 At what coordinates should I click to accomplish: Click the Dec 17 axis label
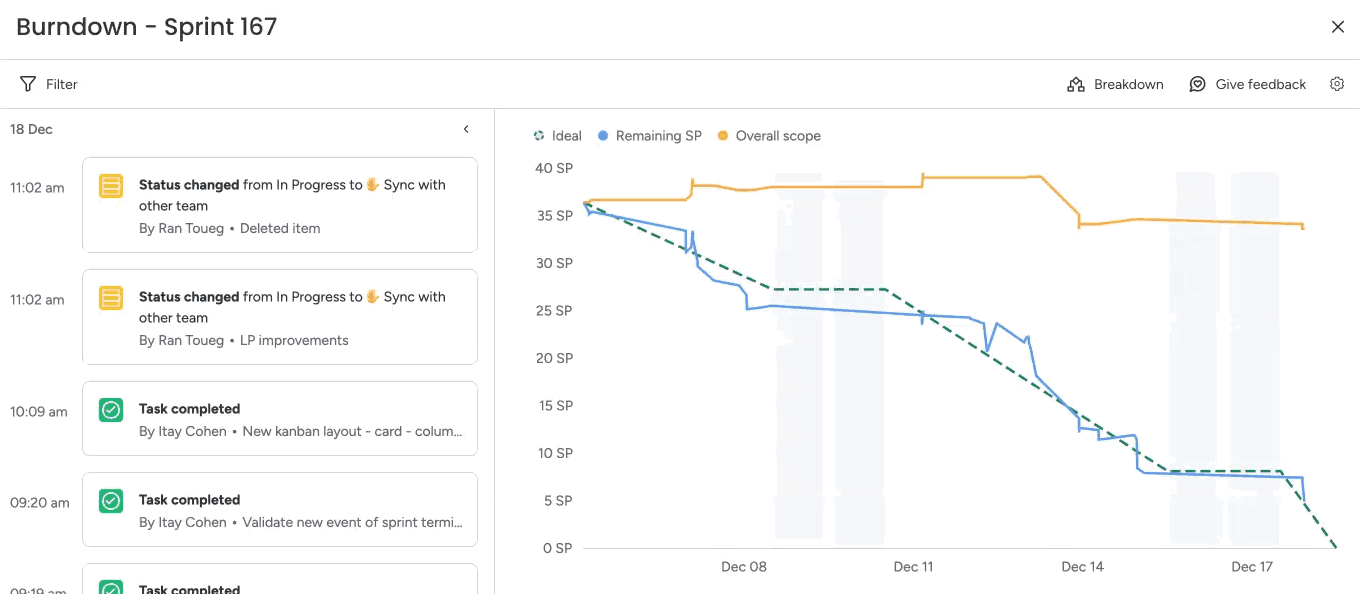pyautogui.click(x=1252, y=567)
